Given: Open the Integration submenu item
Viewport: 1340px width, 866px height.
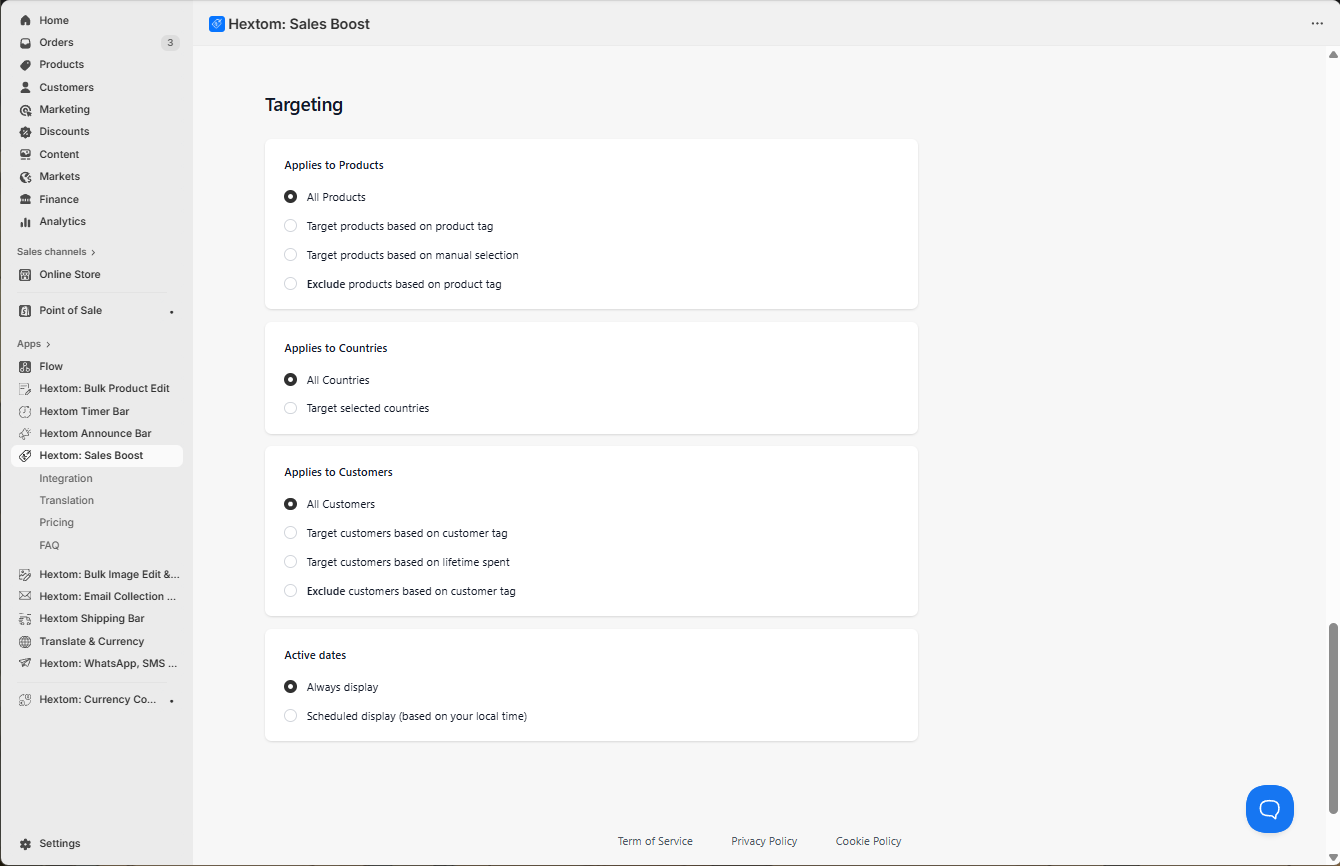Looking at the screenshot, I should 66,478.
